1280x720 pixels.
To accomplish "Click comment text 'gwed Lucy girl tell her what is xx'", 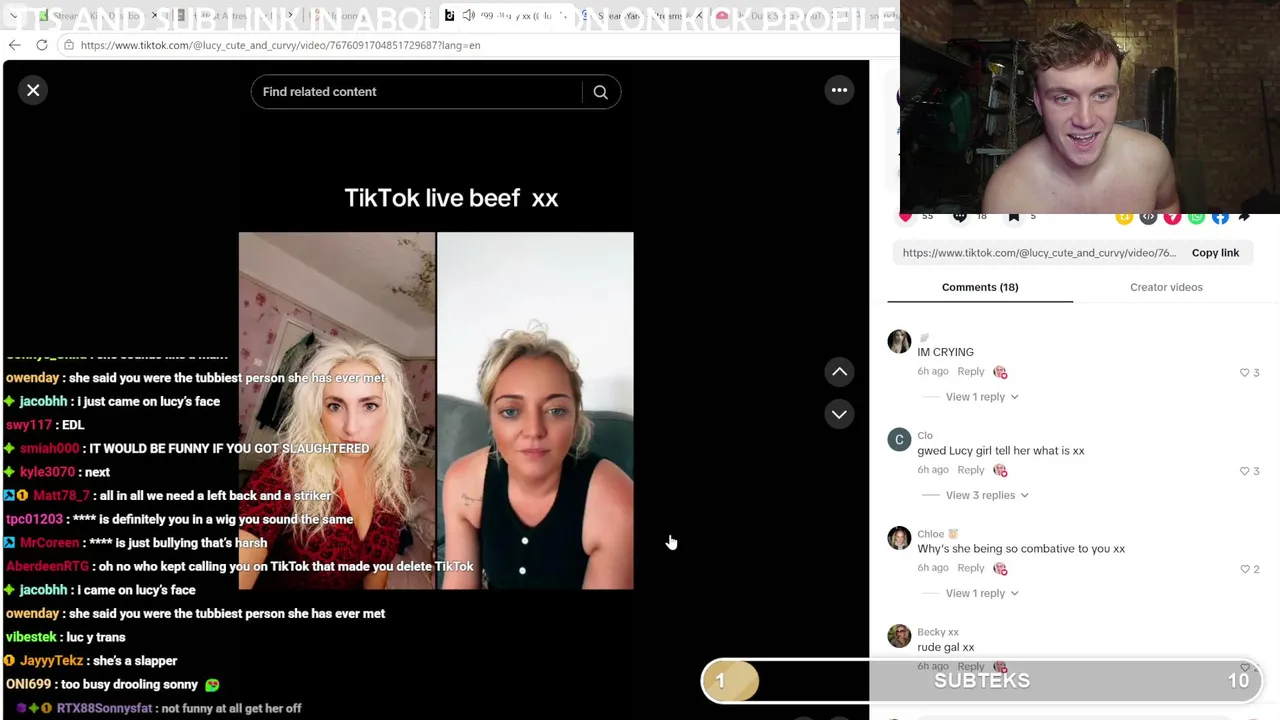I will (1001, 451).
